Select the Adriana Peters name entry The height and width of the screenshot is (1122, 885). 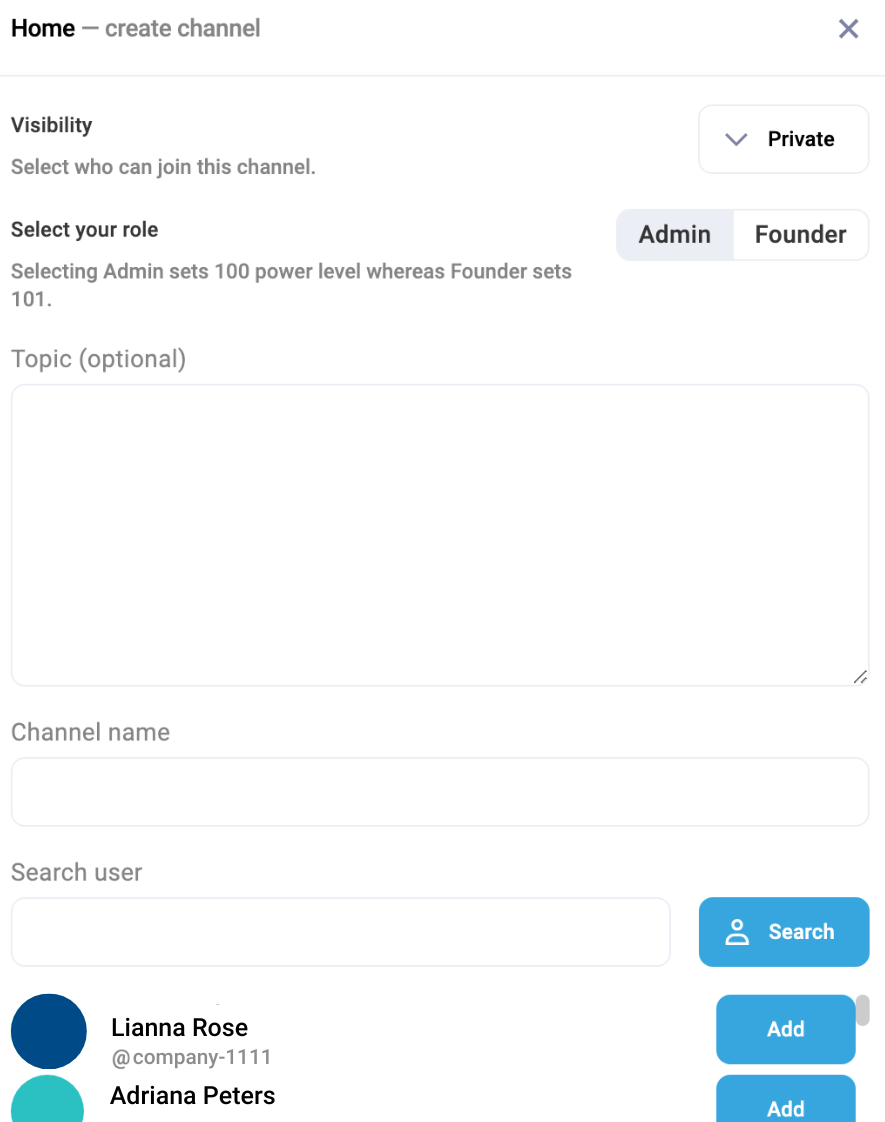(192, 1095)
